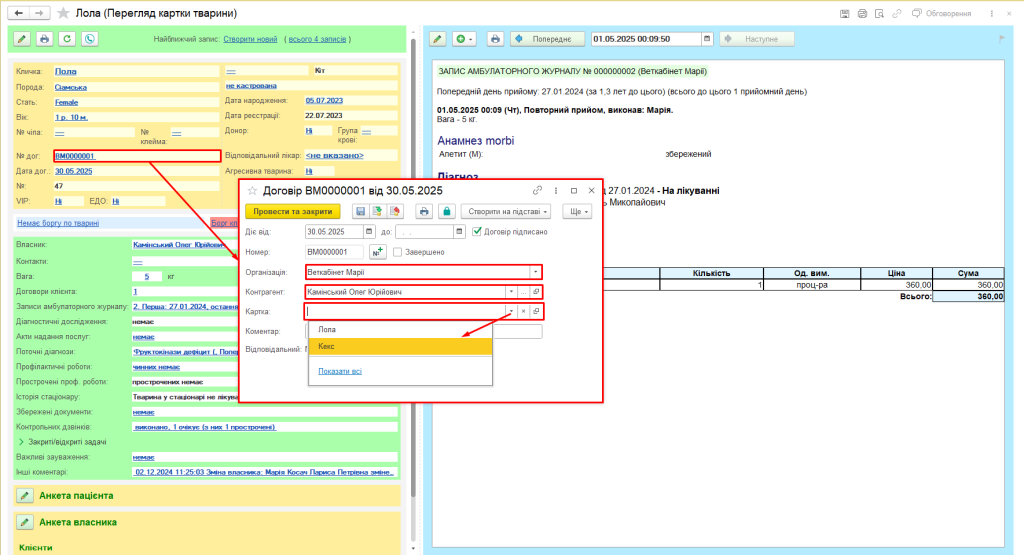Click Провести та закрити button
Image resolution: width=1024 pixels, height=555 pixels.
[293, 212]
